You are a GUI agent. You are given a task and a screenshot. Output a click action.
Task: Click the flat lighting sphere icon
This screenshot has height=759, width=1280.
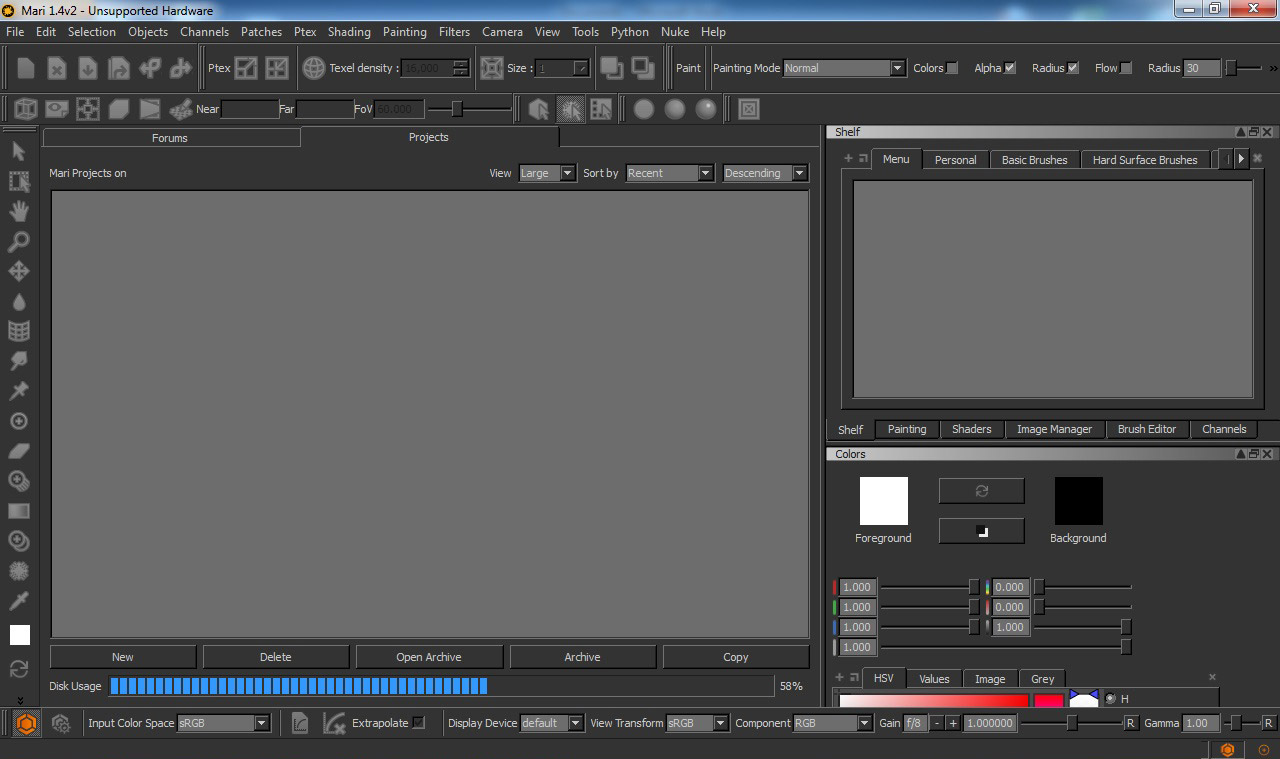[644, 109]
